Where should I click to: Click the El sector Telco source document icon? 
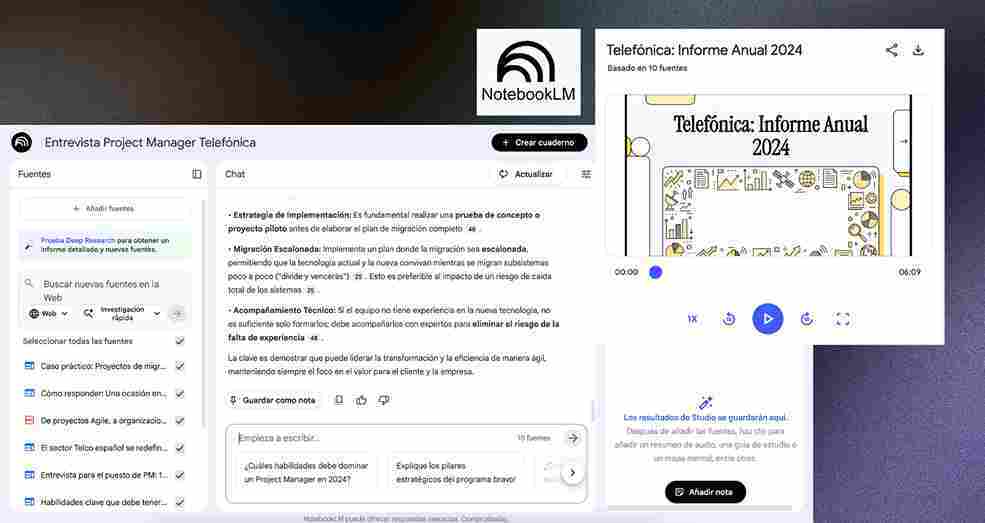tap(30, 448)
